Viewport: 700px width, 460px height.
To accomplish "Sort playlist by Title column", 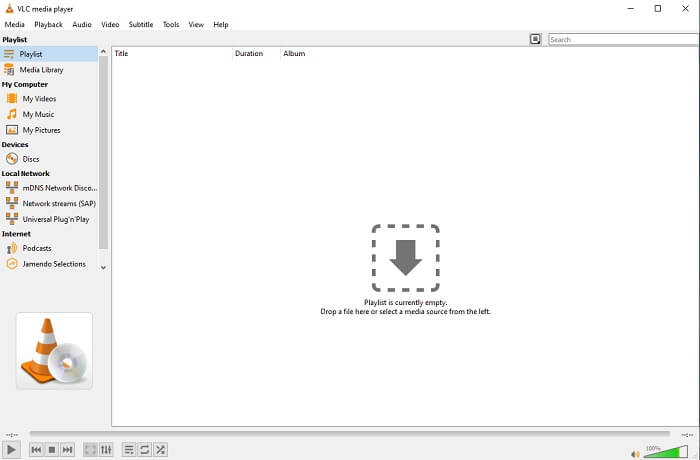I will click(x=171, y=54).
